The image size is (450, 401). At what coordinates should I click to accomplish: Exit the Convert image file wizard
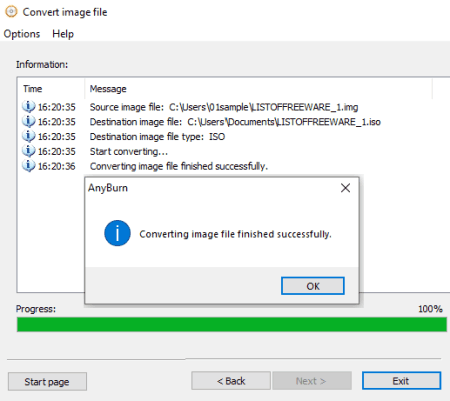[401, 381]
